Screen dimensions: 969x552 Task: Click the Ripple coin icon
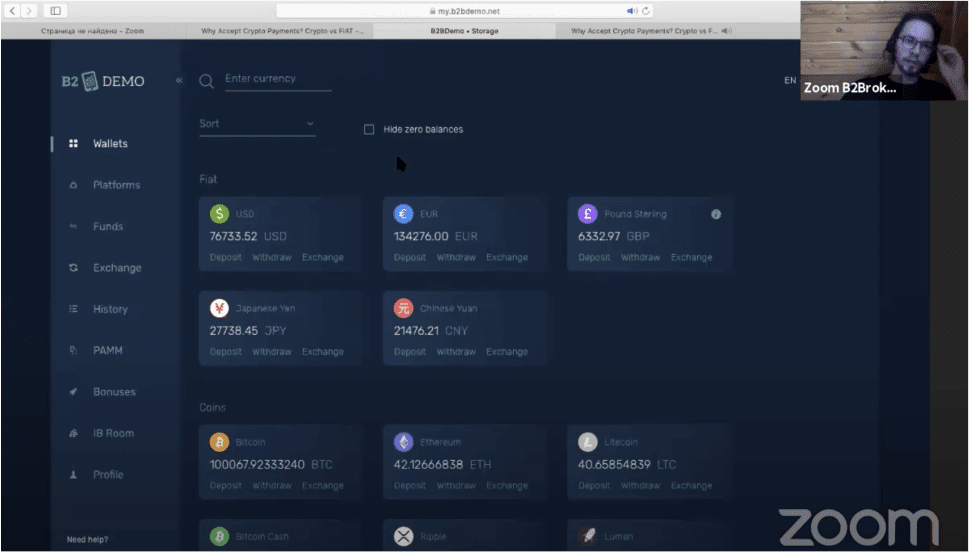click(x=404, y=536)
